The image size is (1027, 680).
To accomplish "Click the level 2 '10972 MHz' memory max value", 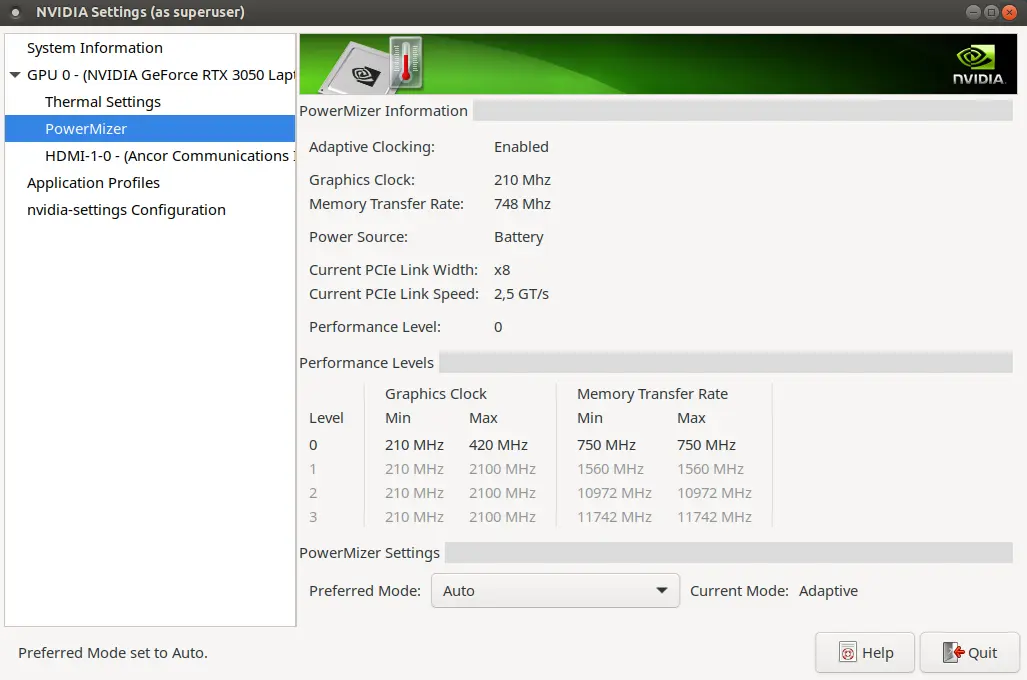I will coord(714,493).
